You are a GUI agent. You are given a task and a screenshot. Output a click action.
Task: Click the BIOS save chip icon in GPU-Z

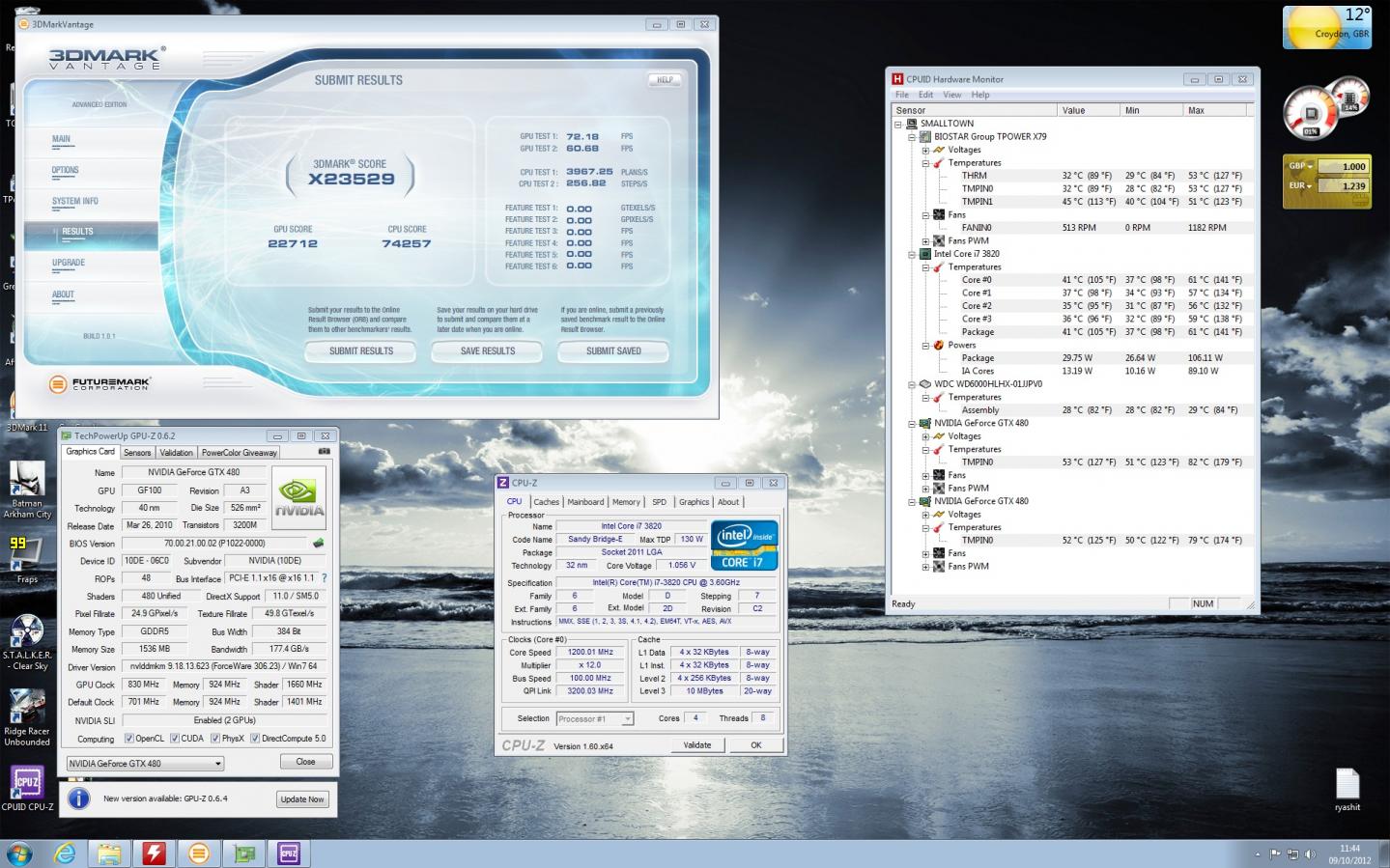point(319,543)
